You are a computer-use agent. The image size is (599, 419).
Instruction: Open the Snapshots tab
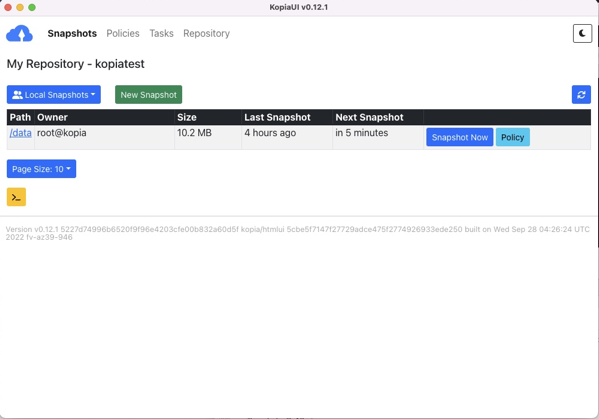[72, 34]
